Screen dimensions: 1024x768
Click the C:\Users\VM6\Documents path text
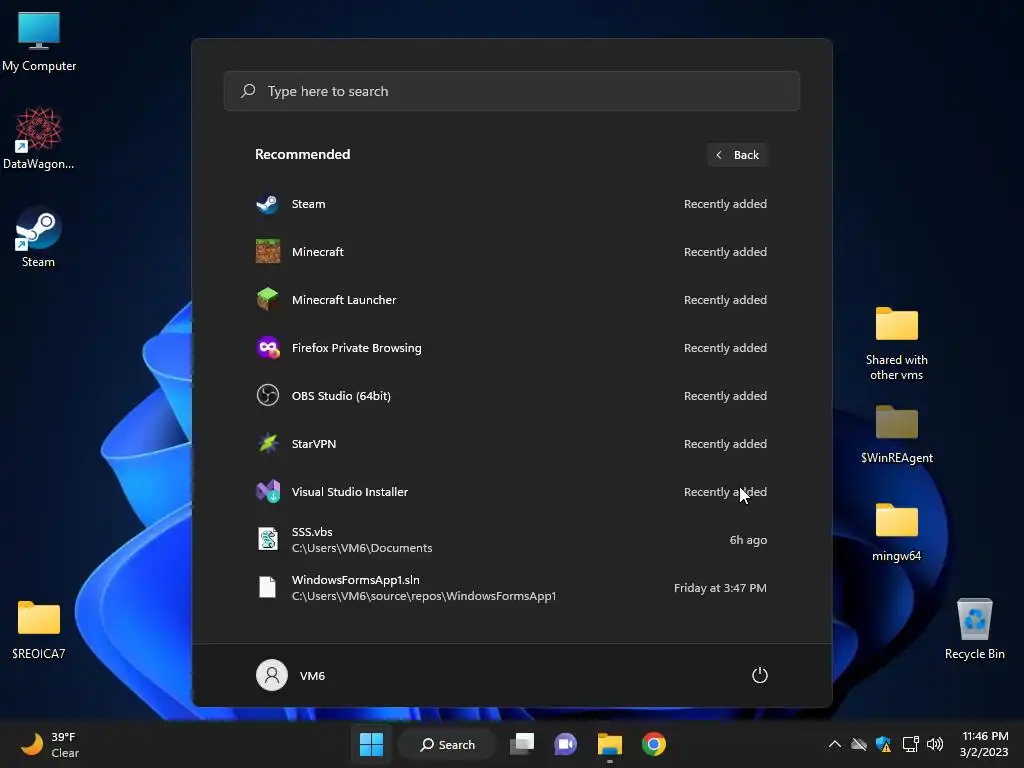click(x=362, y=548)
